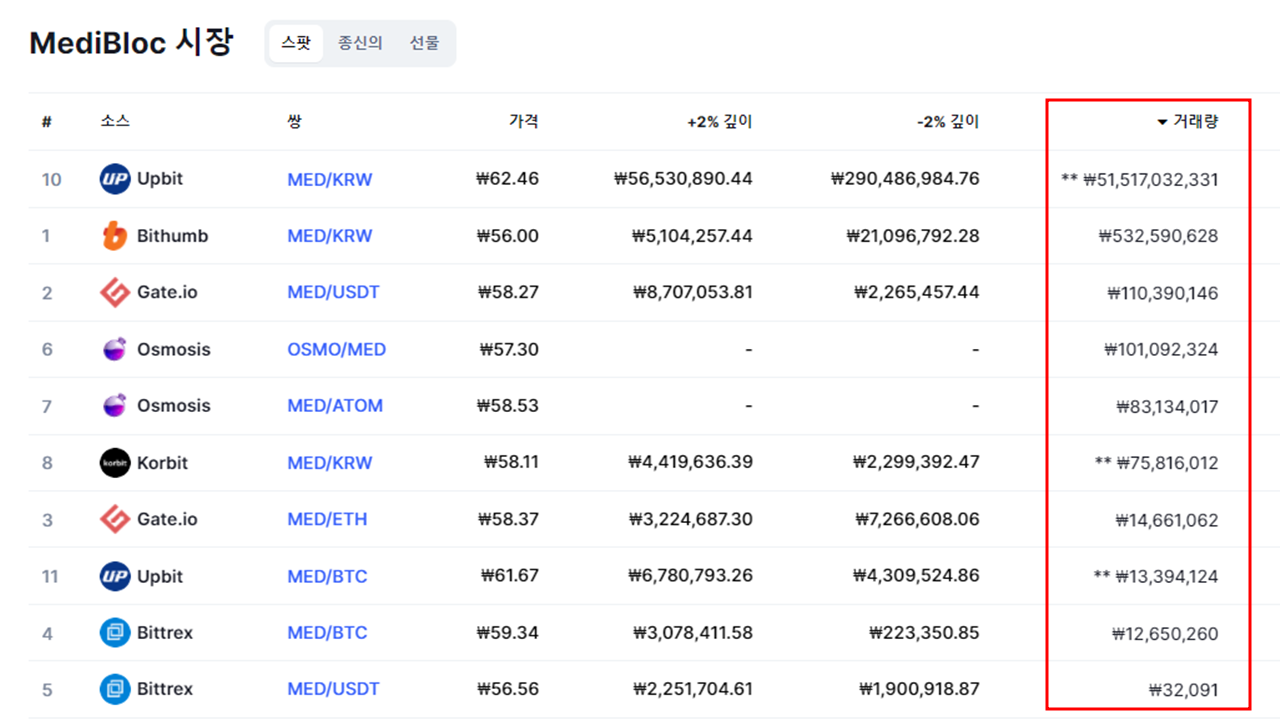Click the Korbit exchange logo
Viewport: 1280px width, 720px height.
115,463
